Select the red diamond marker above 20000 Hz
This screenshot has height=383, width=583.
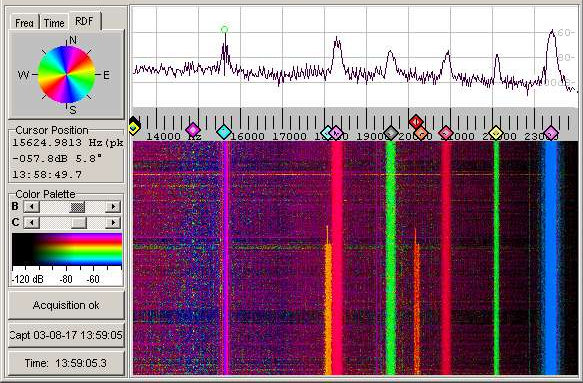tap(416, 122)
